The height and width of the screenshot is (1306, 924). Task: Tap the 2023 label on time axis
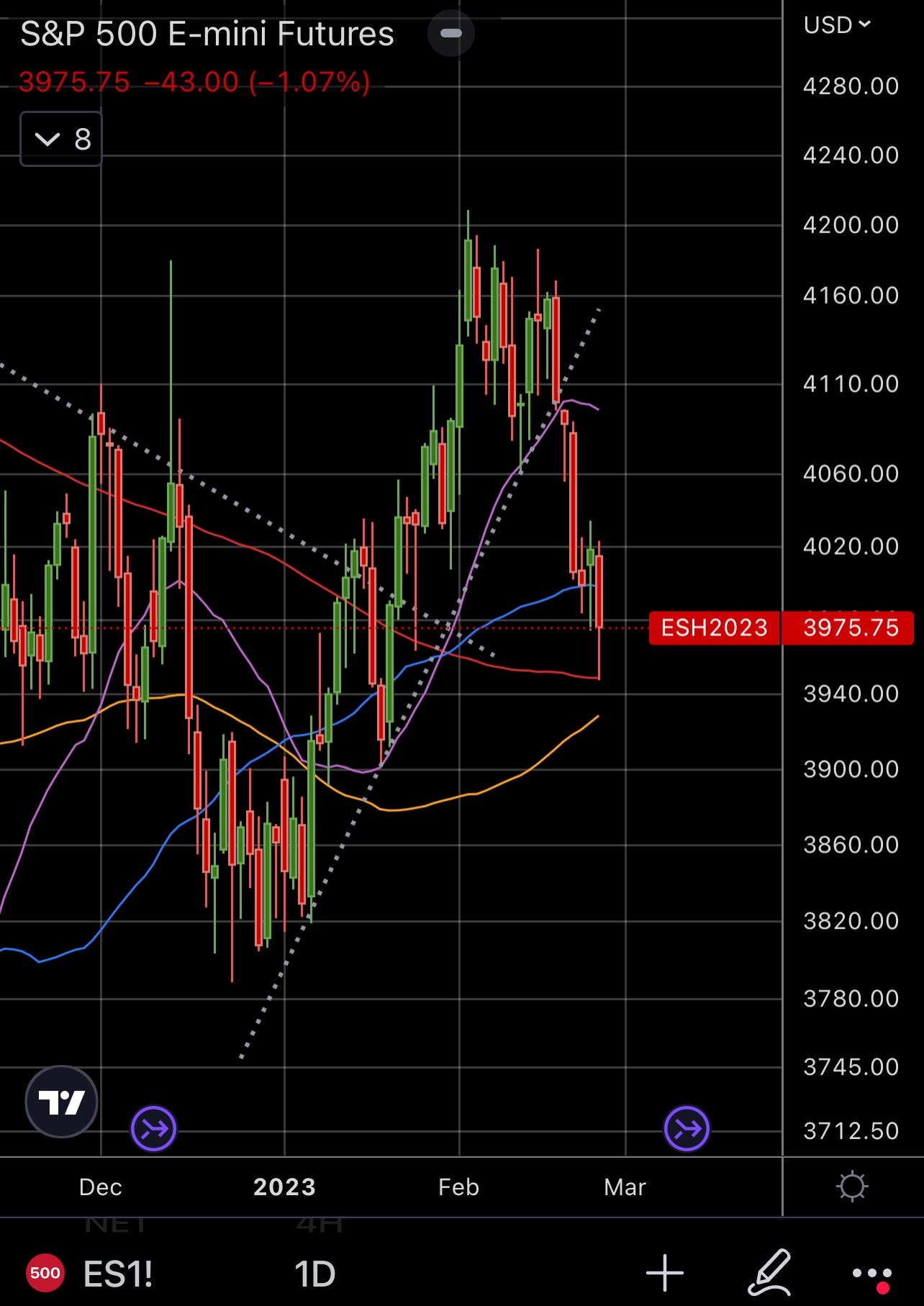coord(284,1187)
